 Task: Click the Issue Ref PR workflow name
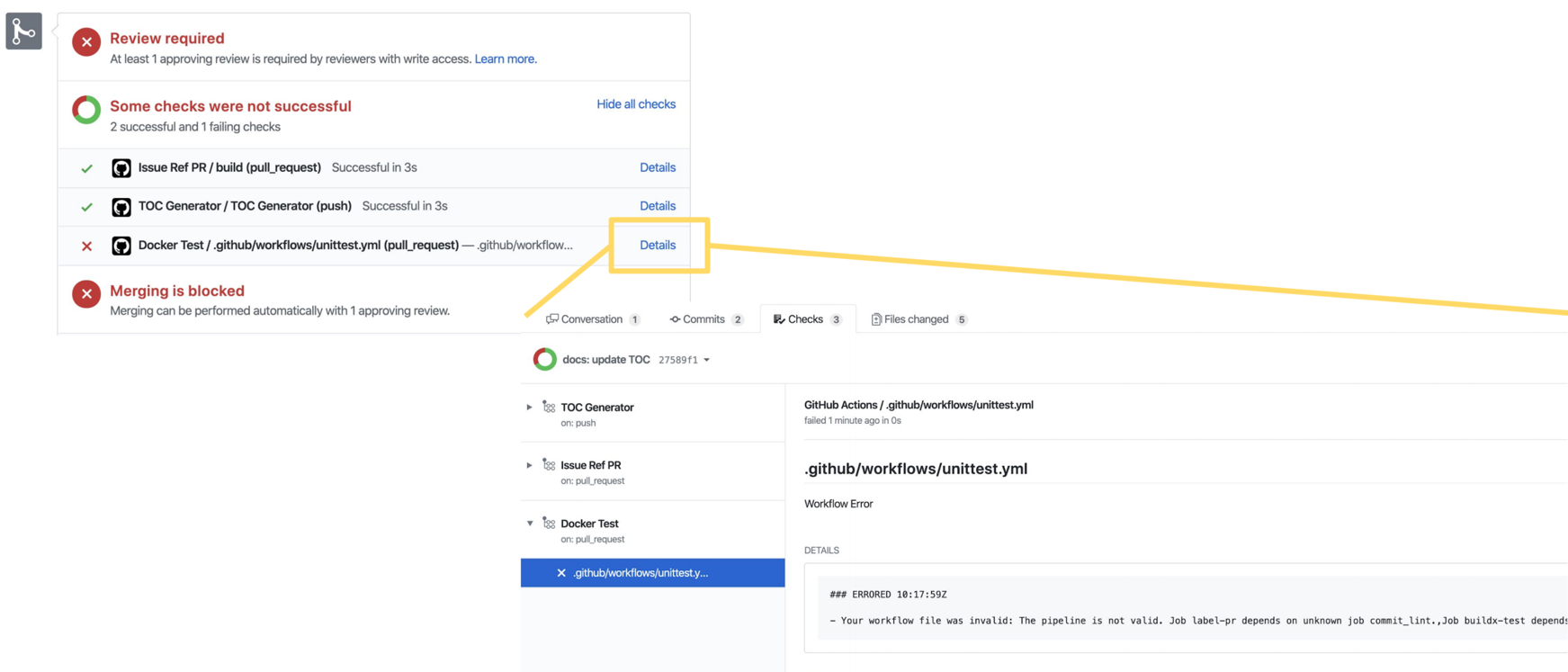click(591, 465)
